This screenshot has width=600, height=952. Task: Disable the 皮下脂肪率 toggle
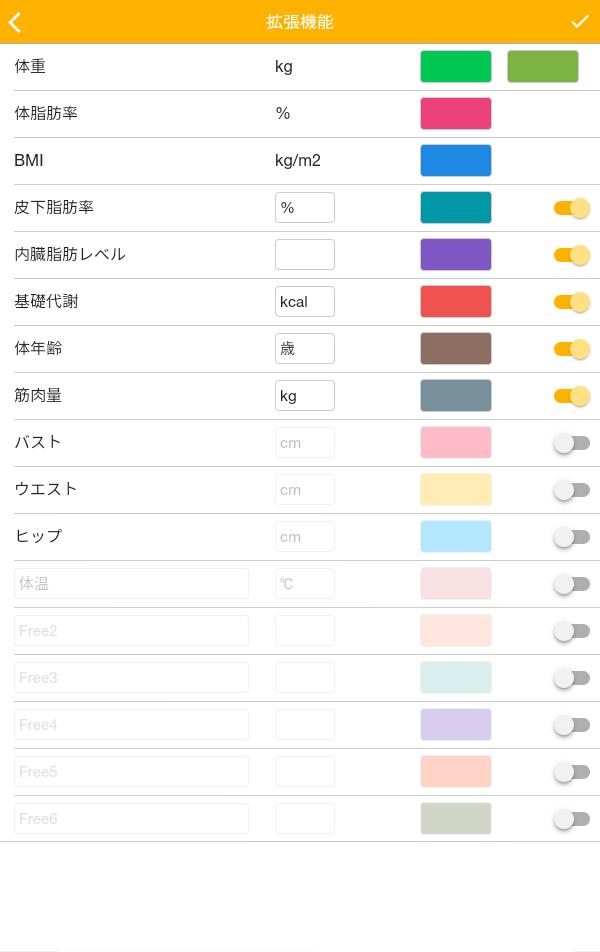[x=571, y=208]
